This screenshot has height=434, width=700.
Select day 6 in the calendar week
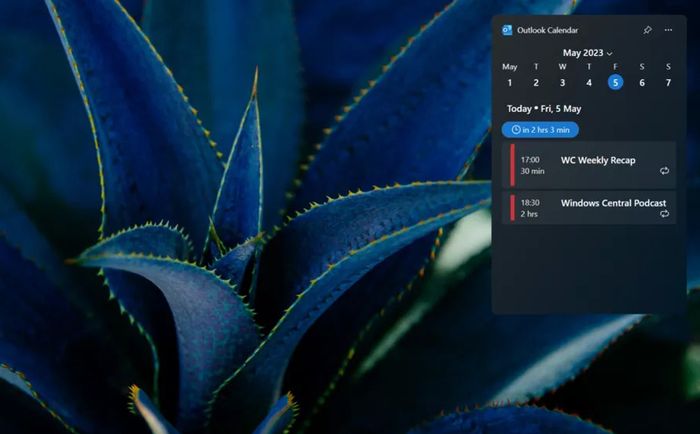tap(642, 83)
